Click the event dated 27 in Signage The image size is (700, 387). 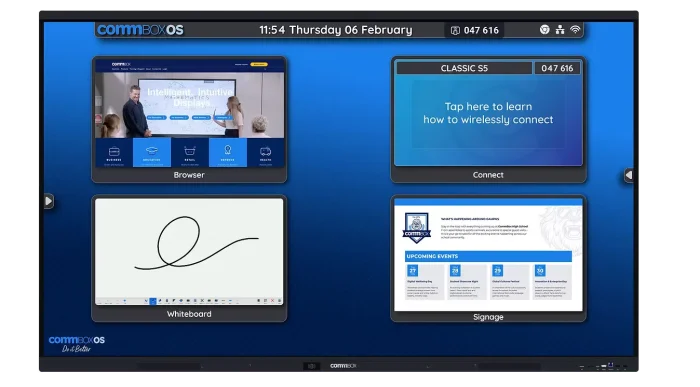424,282
